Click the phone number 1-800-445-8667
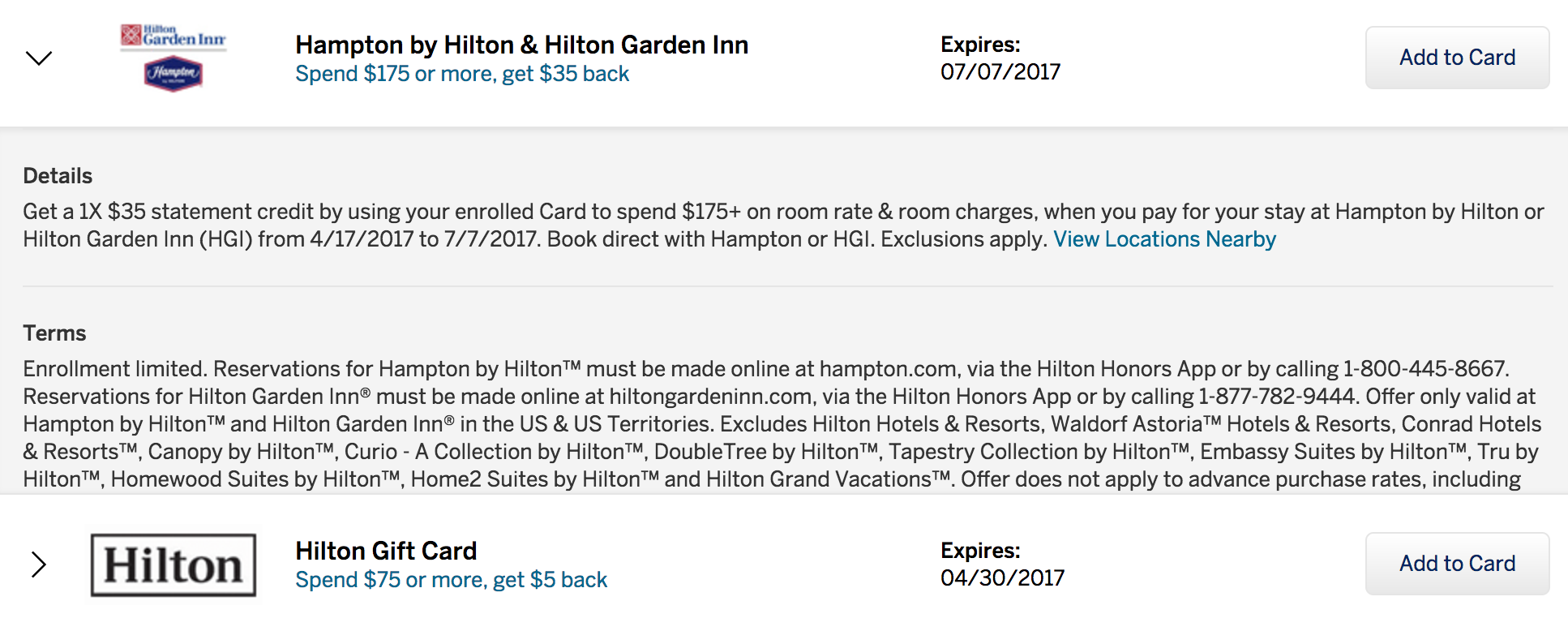This screenshot has height=631, width=1568. click(1424, 369)
